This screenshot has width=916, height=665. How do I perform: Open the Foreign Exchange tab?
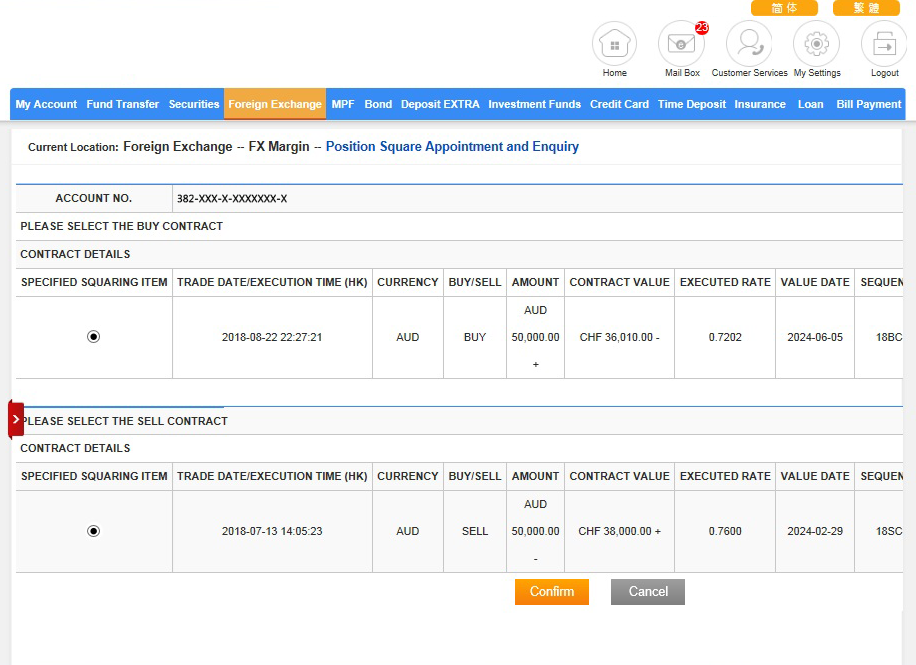[x=275, y=104]
